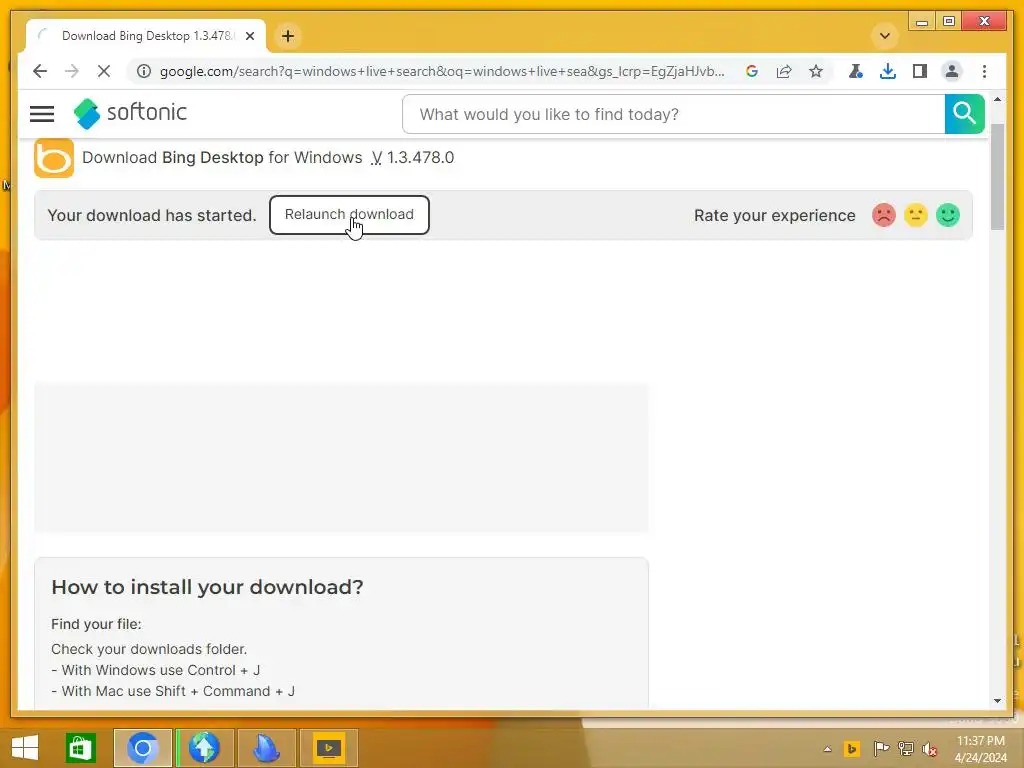The height and width of the screenshot is (768, 1024).
Task: Open Chrome Labs flask icon
Action: 855,71
